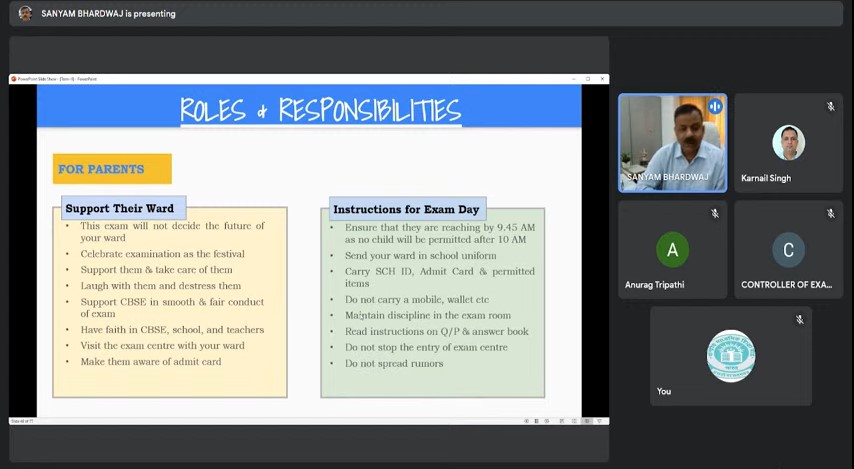Select Karnail Singh's profile photo
Image resolution: width=854 pixels, height=469 pixels.
788,142
